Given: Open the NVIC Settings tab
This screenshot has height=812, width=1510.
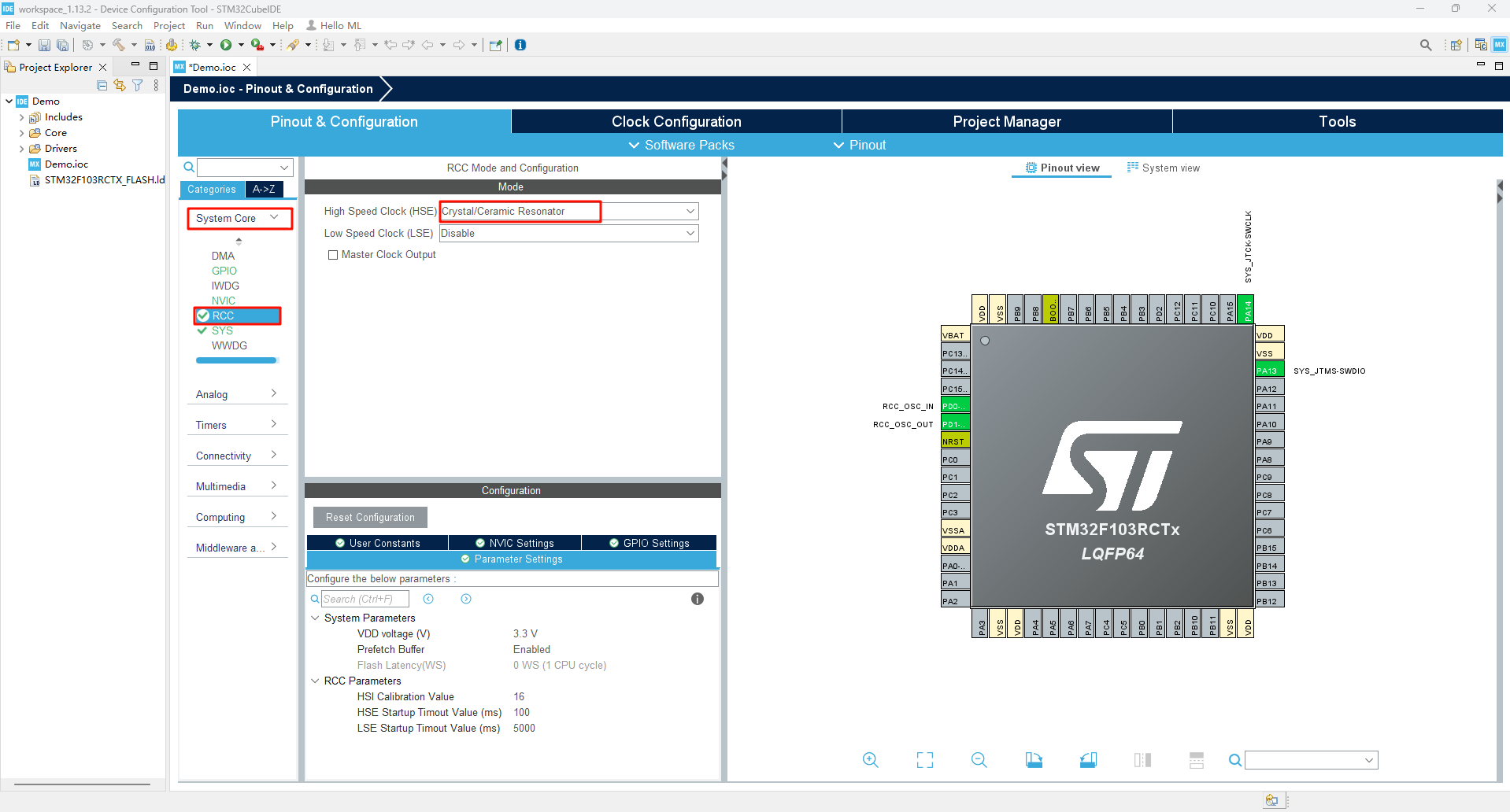Looking at the screenshot, I should 514,543.
